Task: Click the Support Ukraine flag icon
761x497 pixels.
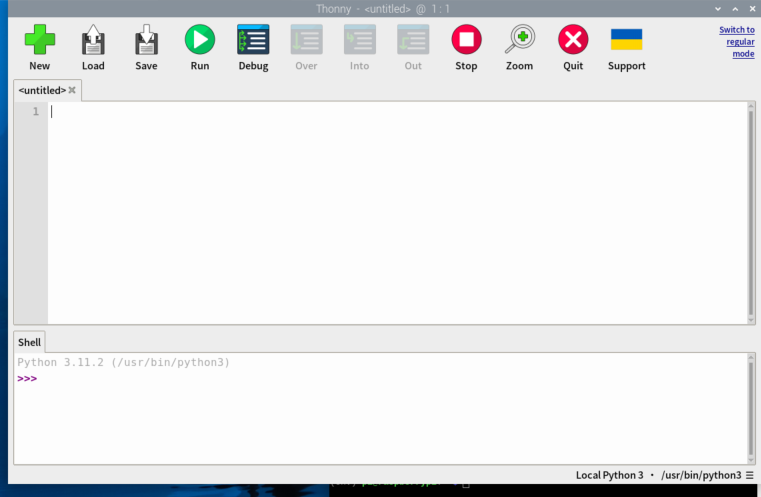Action: pos(627,39)
